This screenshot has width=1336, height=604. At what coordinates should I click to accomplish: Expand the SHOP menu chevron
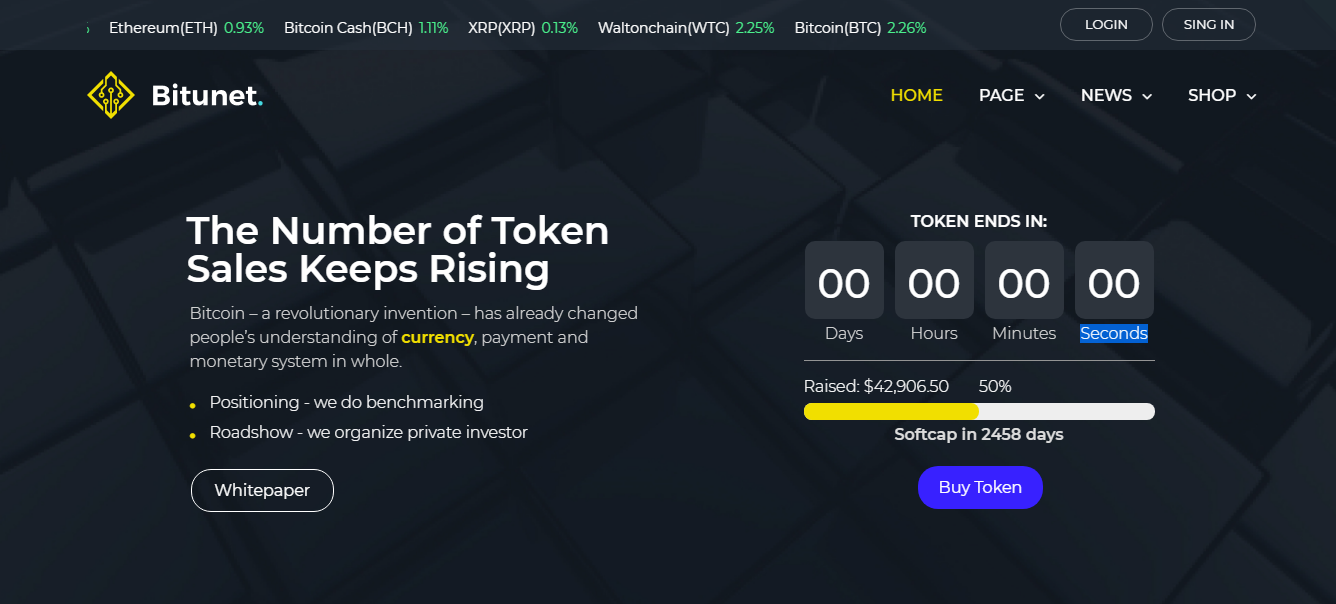pos(1251,96)
